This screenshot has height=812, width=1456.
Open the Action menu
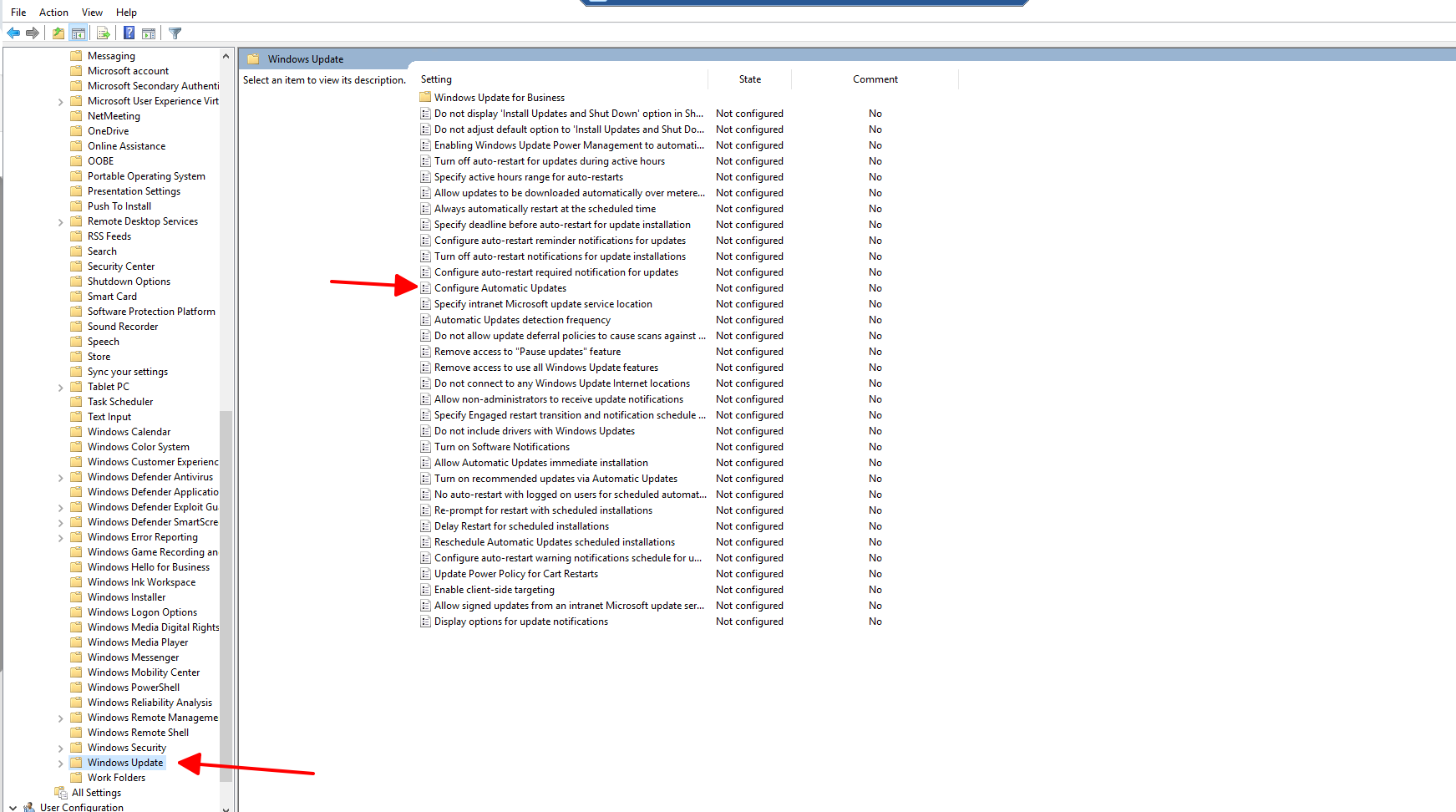click(53, 13)
